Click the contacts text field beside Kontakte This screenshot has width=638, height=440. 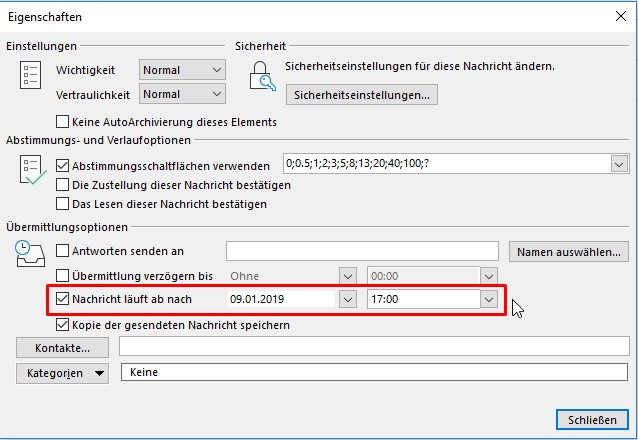pos(374,346)
